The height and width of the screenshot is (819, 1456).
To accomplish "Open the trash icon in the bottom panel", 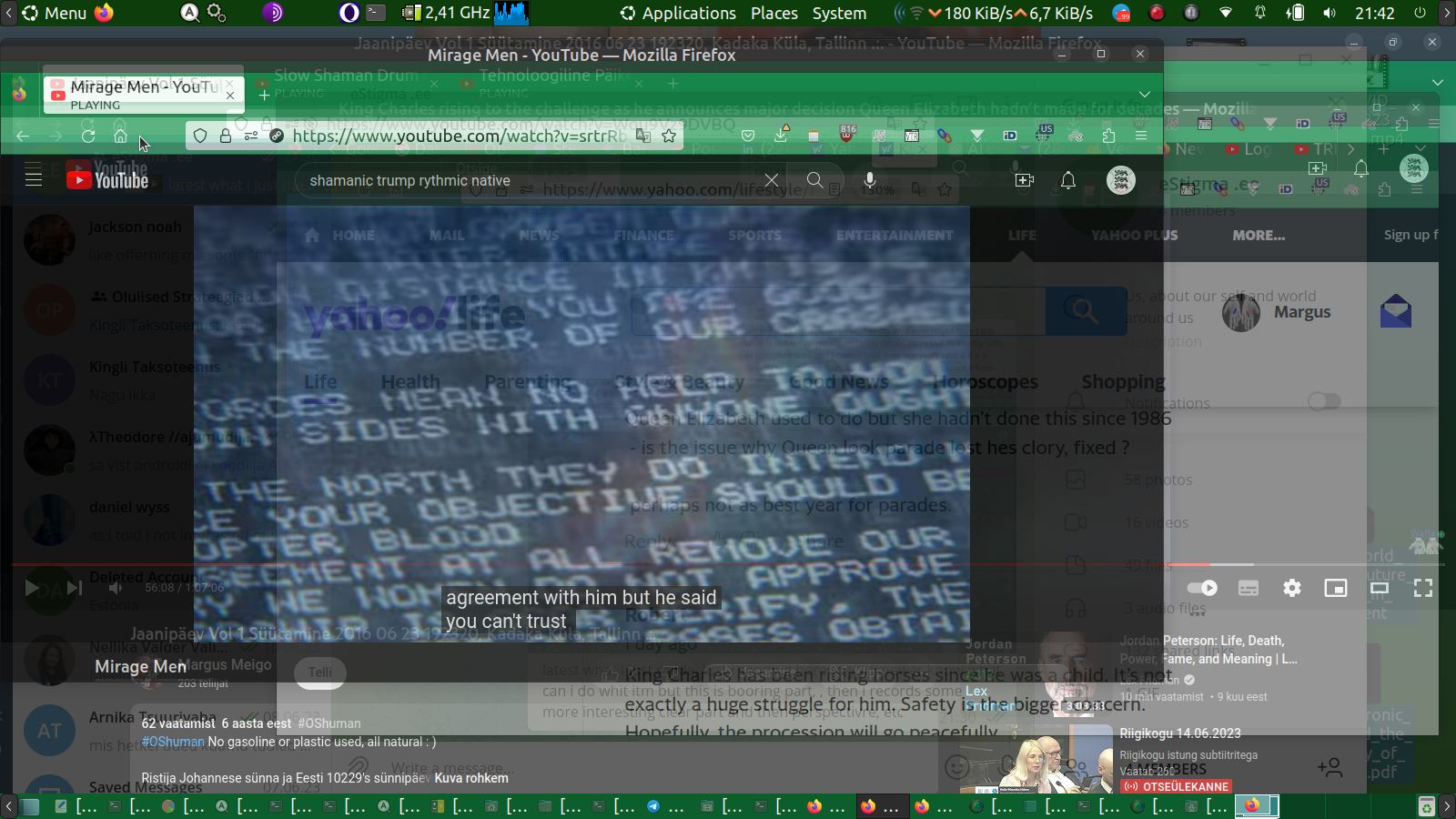I will (x=1426, y=806).
